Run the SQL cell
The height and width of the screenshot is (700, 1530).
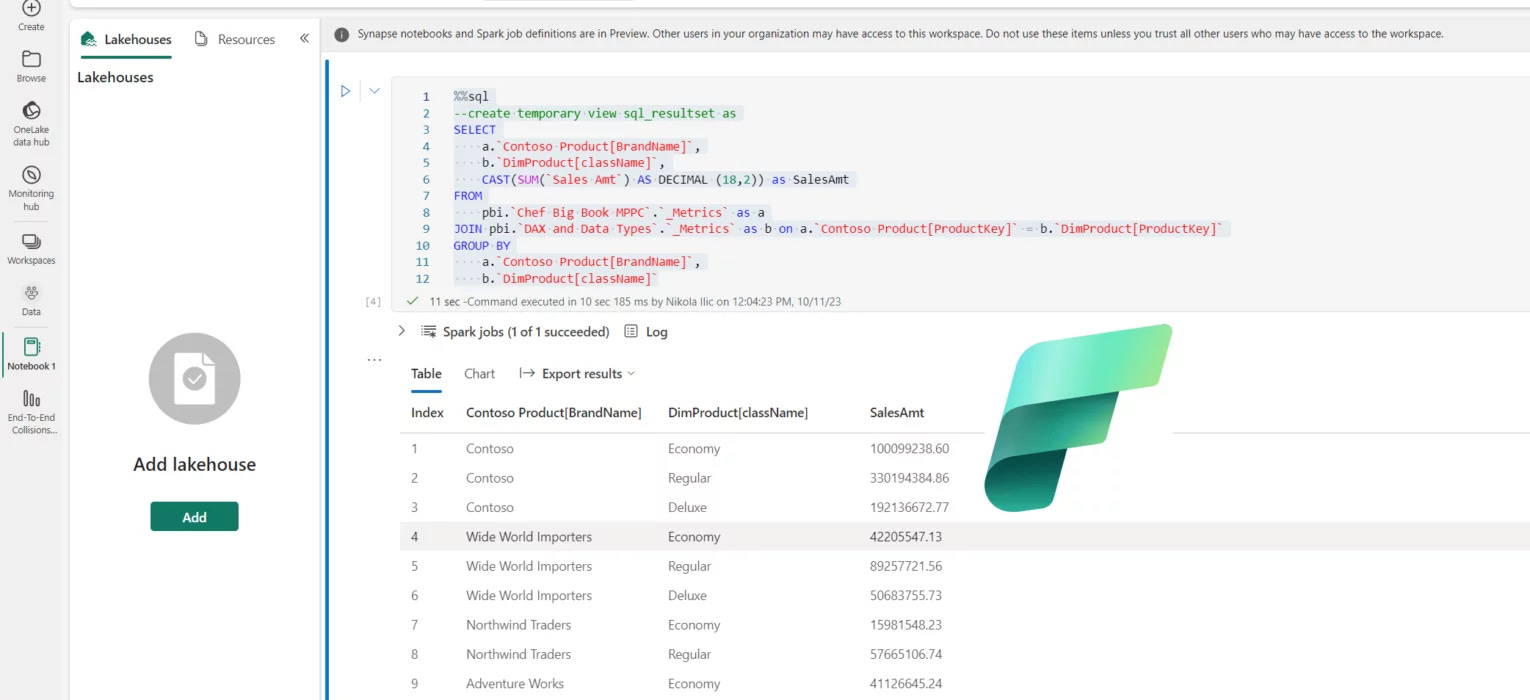pos(345,91)
